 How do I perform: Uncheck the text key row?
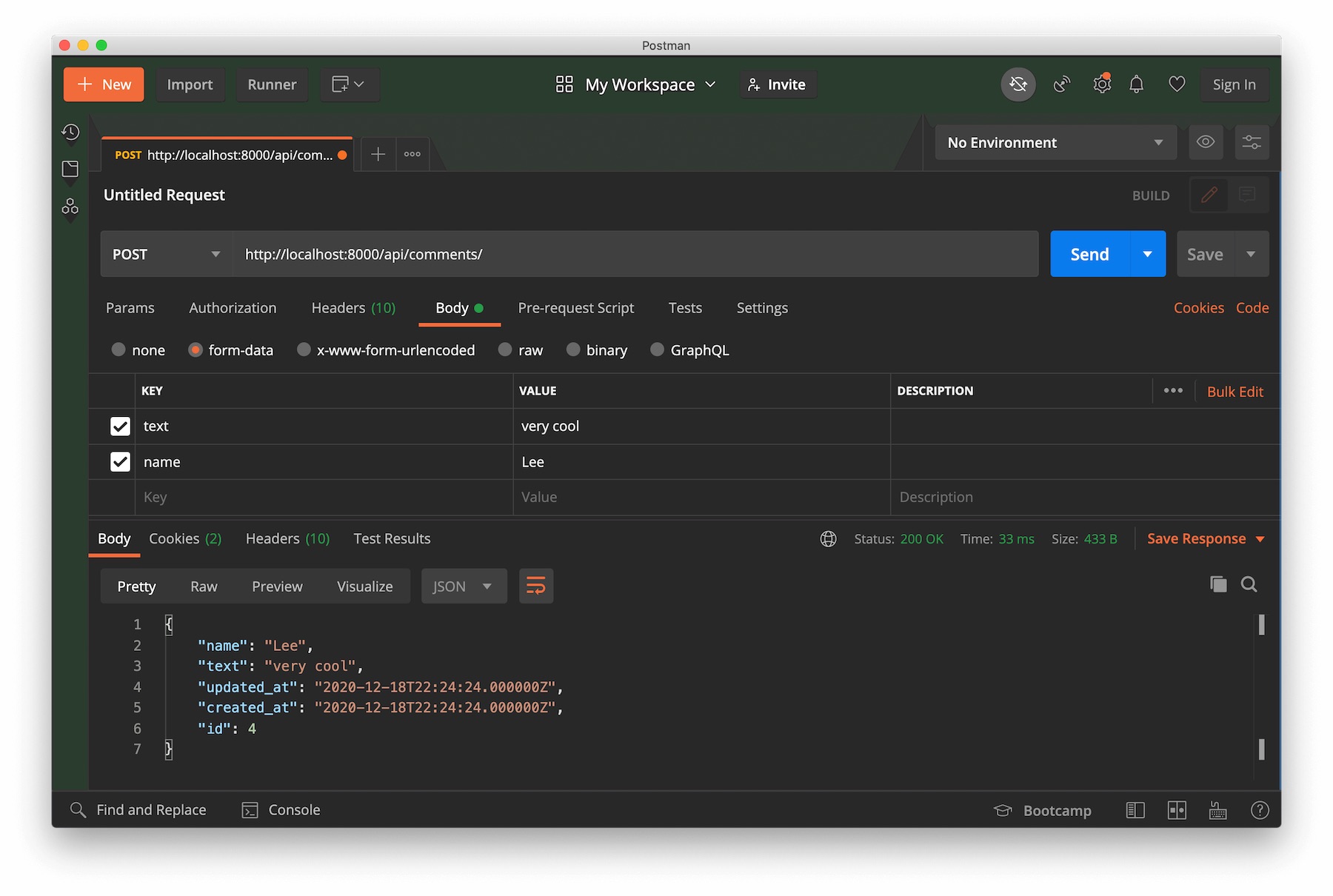click(120, 427)
